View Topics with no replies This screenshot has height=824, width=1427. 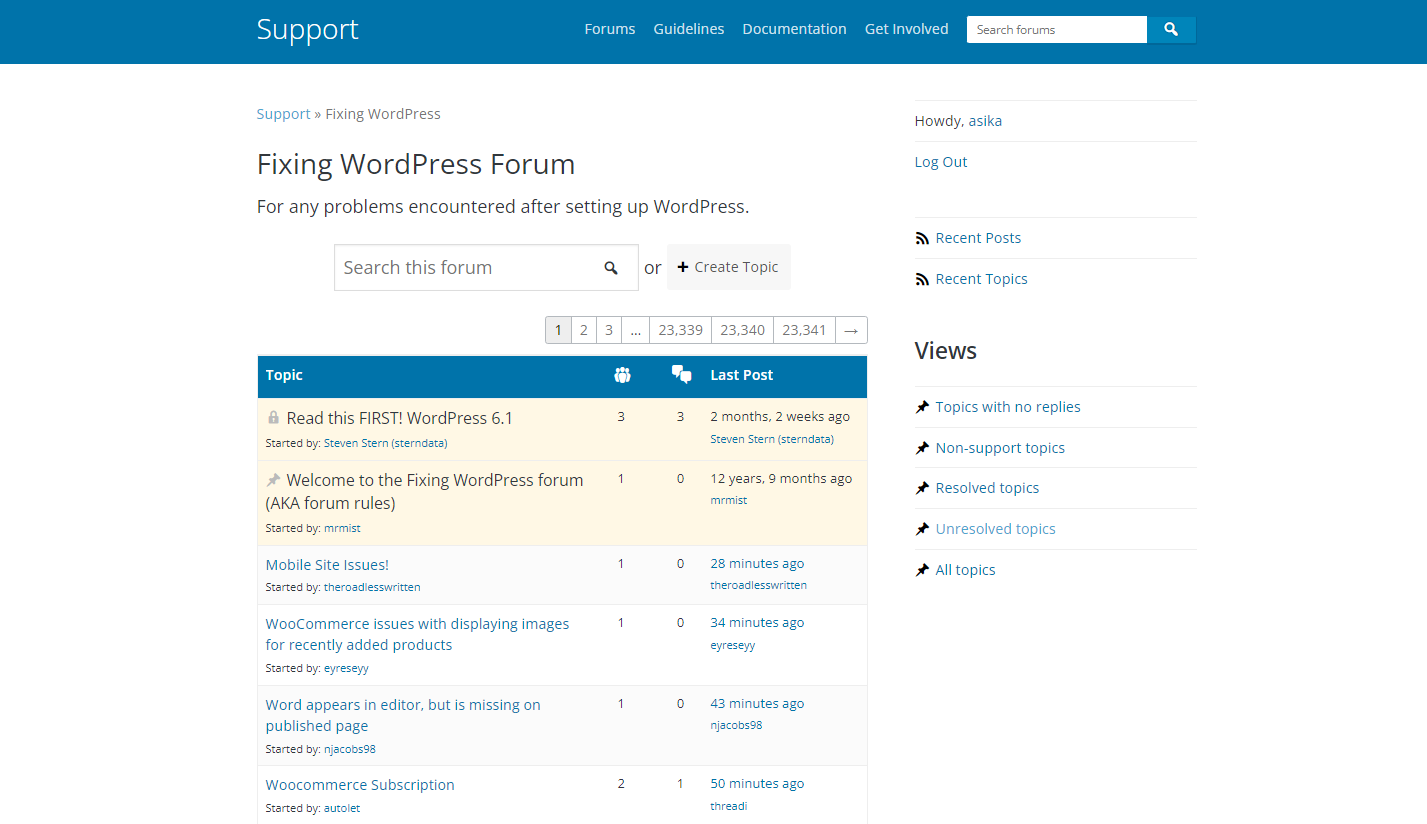click(x=1008, y=407)
